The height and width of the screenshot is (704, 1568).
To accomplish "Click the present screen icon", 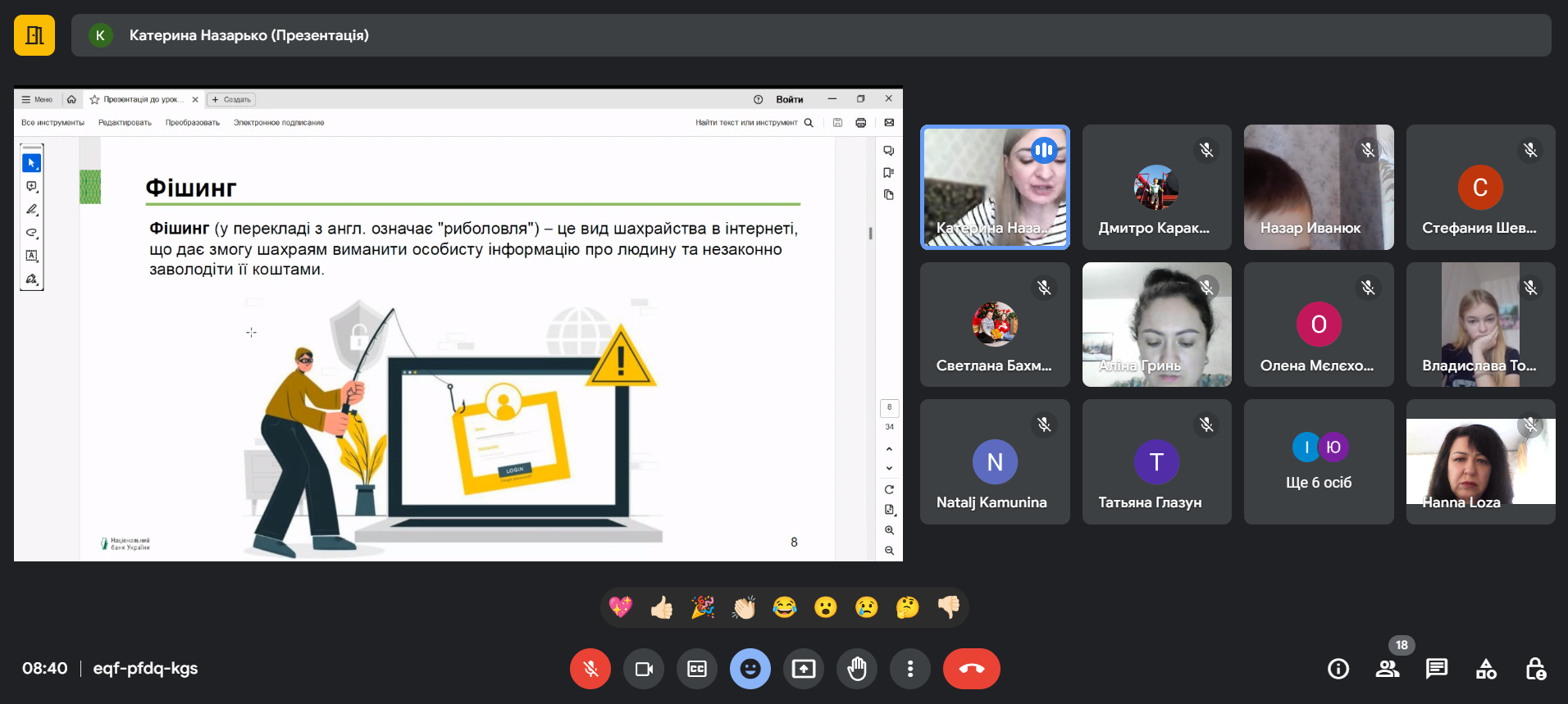I will pyautogui.click(x=804, y=669).
